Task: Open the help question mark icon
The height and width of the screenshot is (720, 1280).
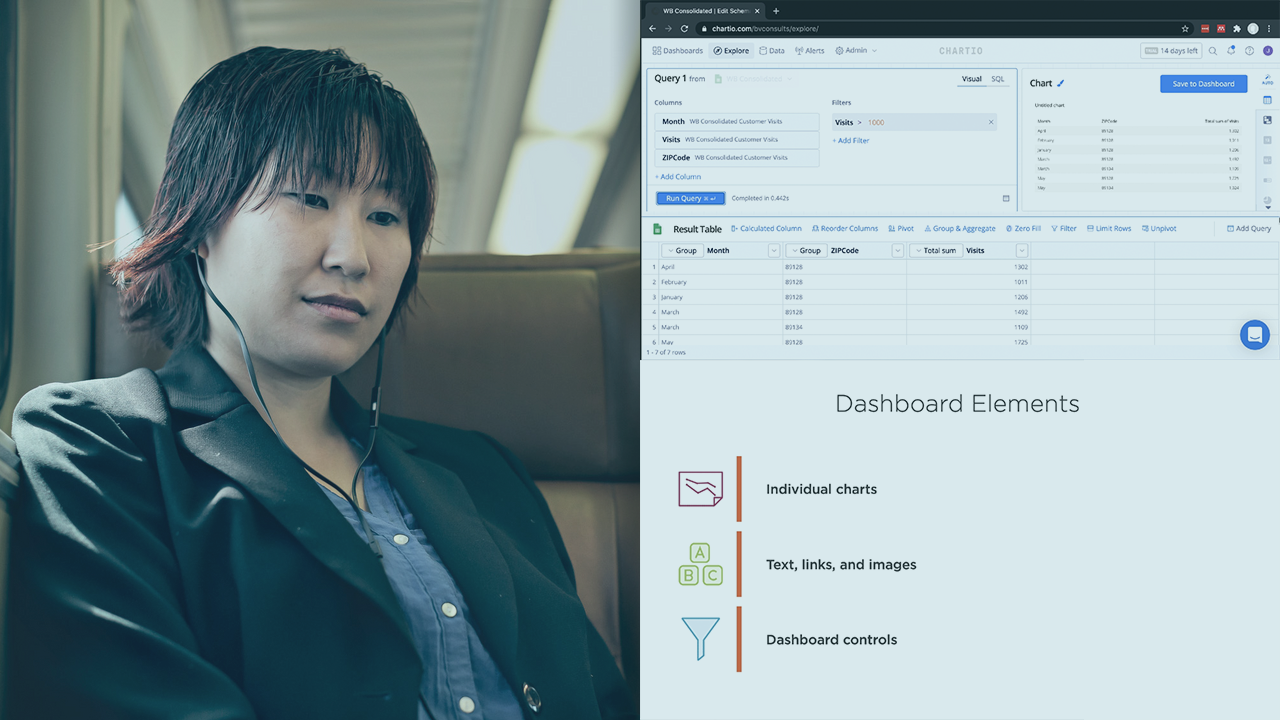Action: pos(1249,51)
